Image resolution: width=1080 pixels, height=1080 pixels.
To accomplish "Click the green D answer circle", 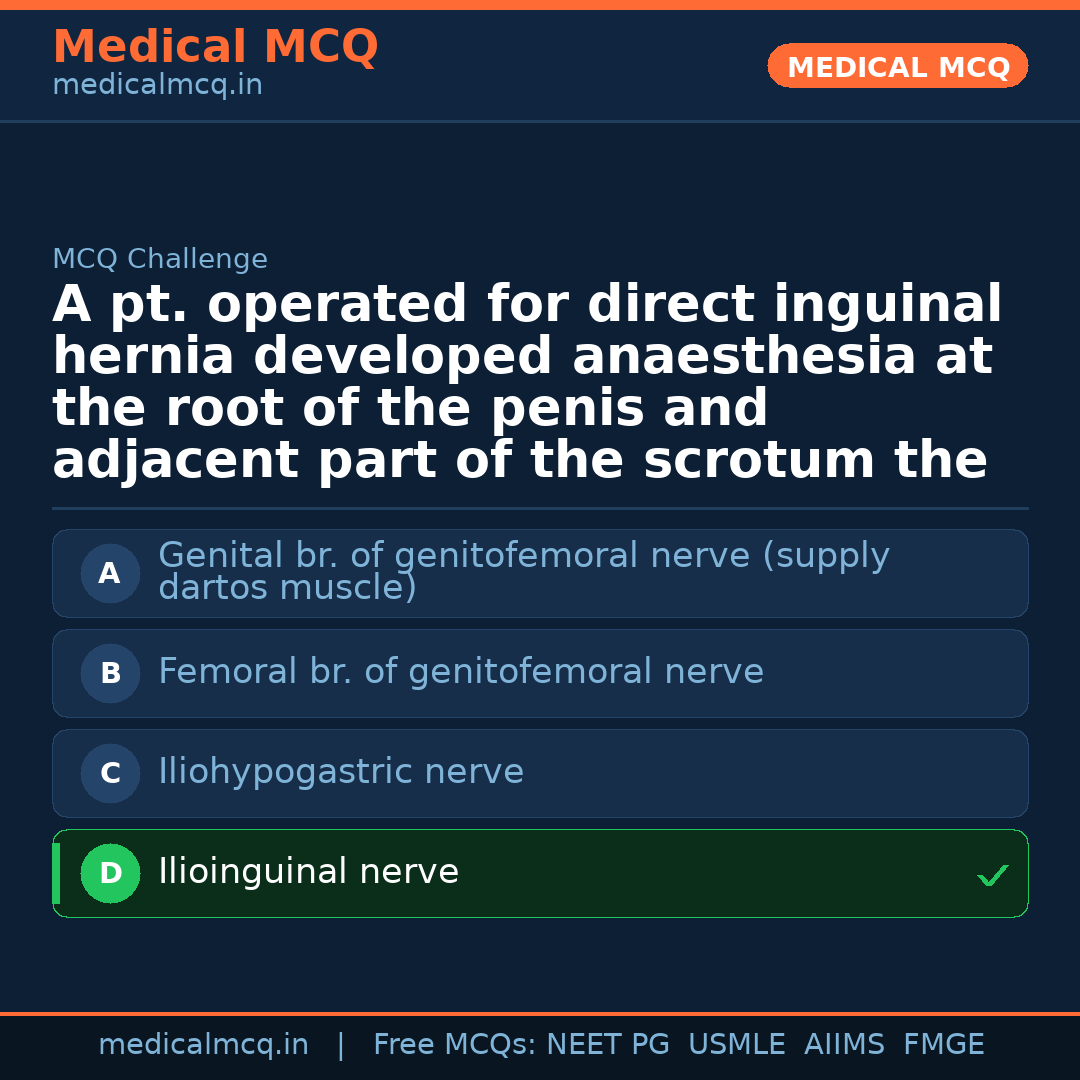I will [x=110, y=874].
